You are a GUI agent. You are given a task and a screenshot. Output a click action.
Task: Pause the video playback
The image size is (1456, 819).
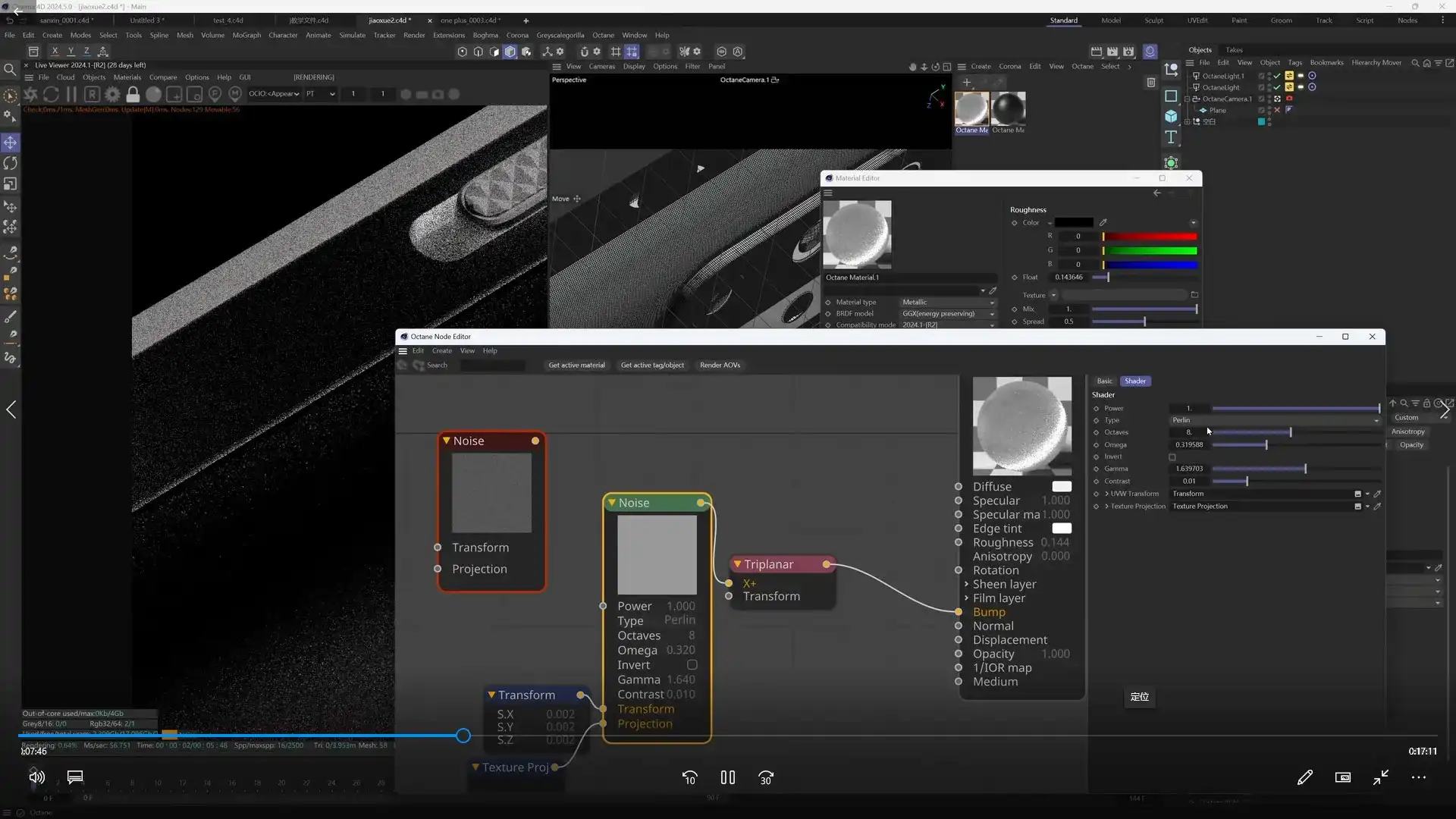(727, 777)
